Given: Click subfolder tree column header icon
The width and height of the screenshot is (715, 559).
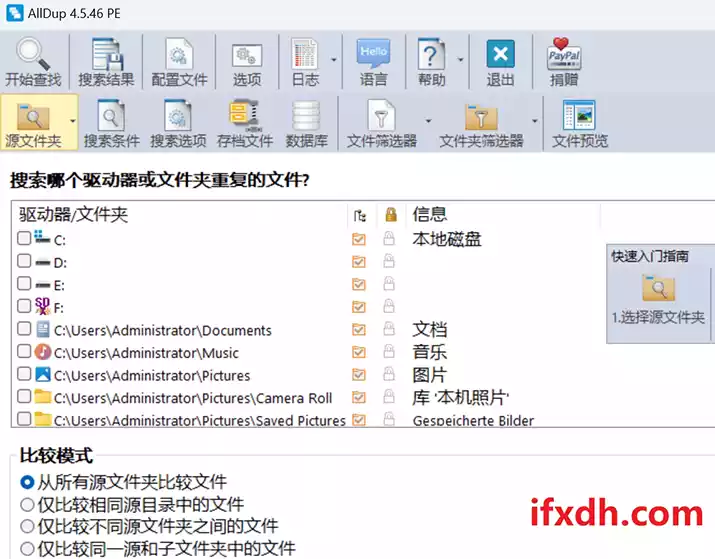Looking at the screenshot, I should [360, 215].
